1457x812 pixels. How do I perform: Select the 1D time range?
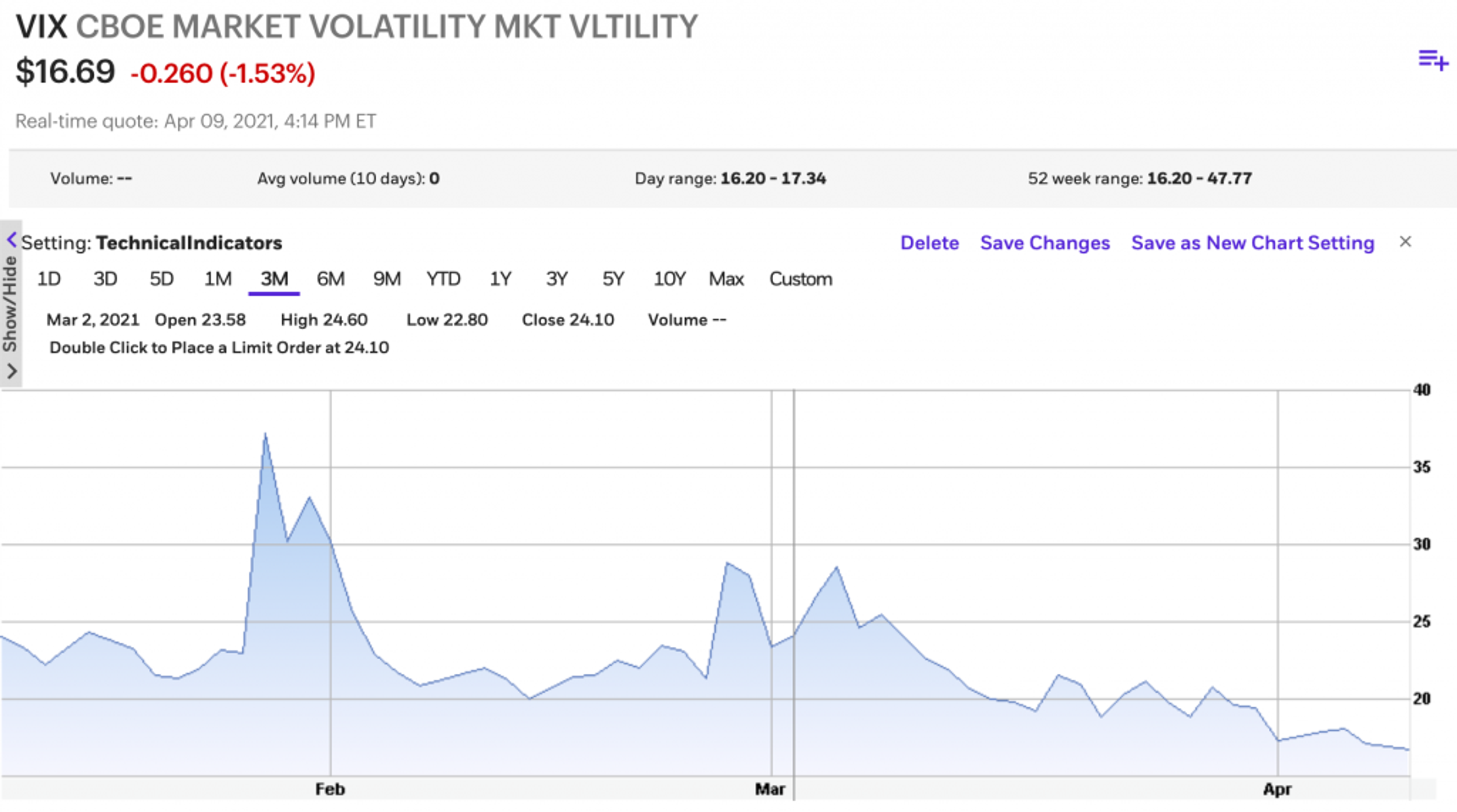(x=49, y=279)
